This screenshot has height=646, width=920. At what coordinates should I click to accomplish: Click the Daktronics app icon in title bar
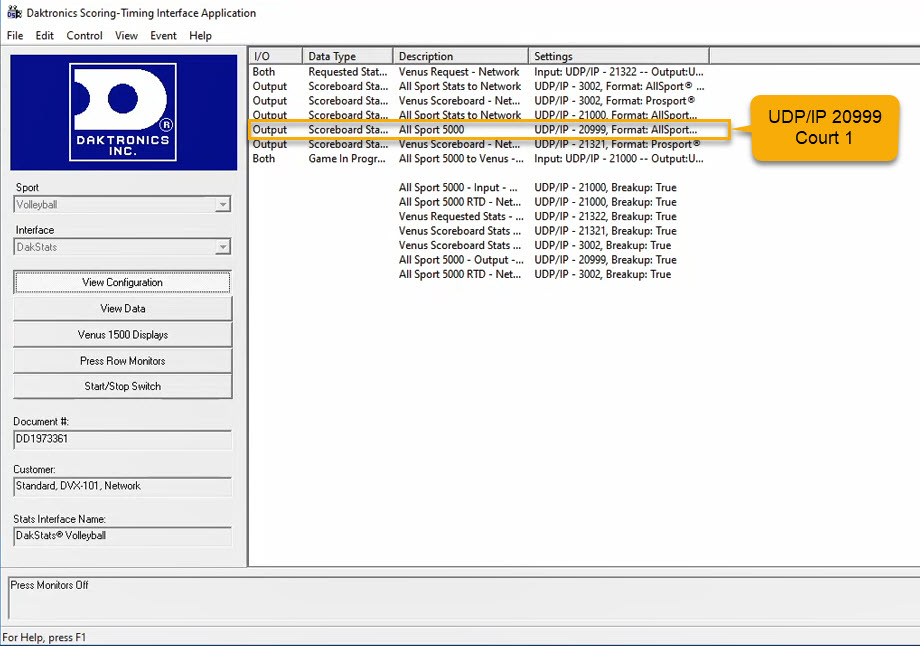pos(14,13)
